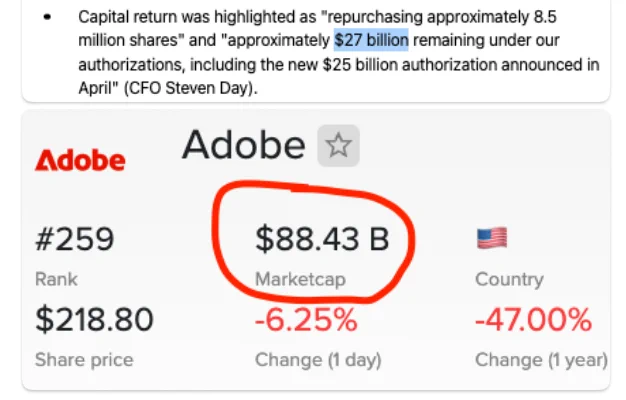Click the Share price label
The width and height of the screenshot is (626, 400).
coord(84,360)
